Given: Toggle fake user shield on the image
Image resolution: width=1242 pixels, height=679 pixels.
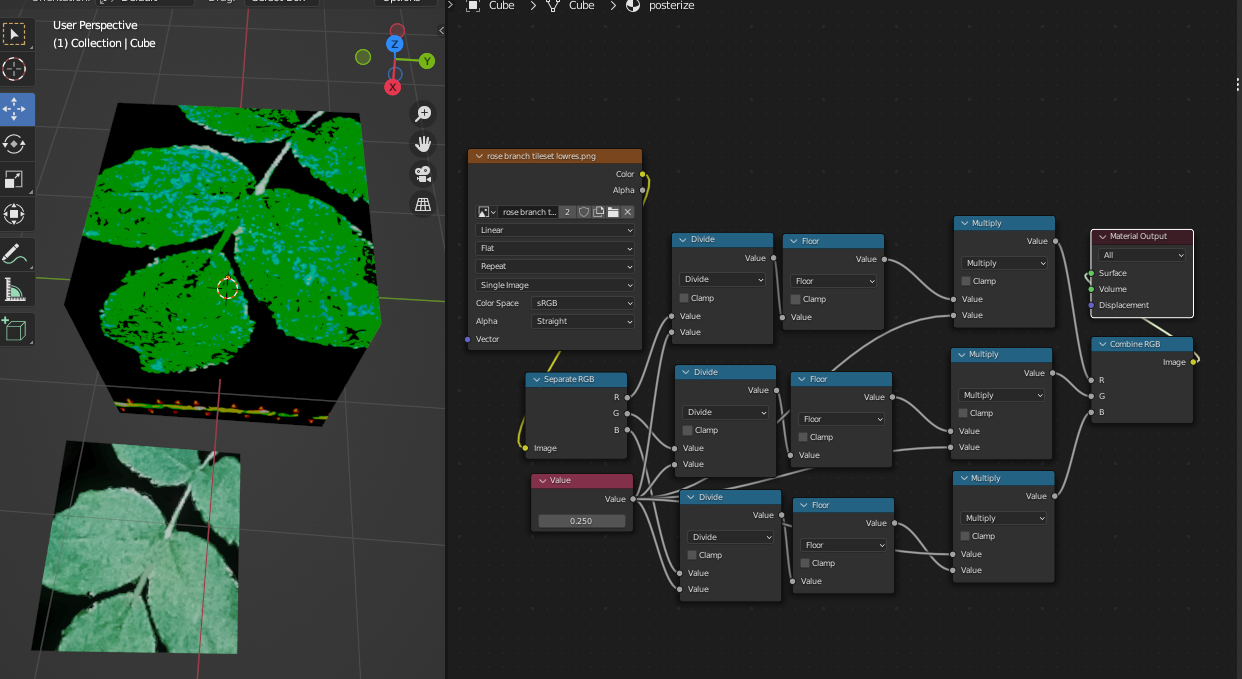Looking at the screenshot, I should click(584, 212).
